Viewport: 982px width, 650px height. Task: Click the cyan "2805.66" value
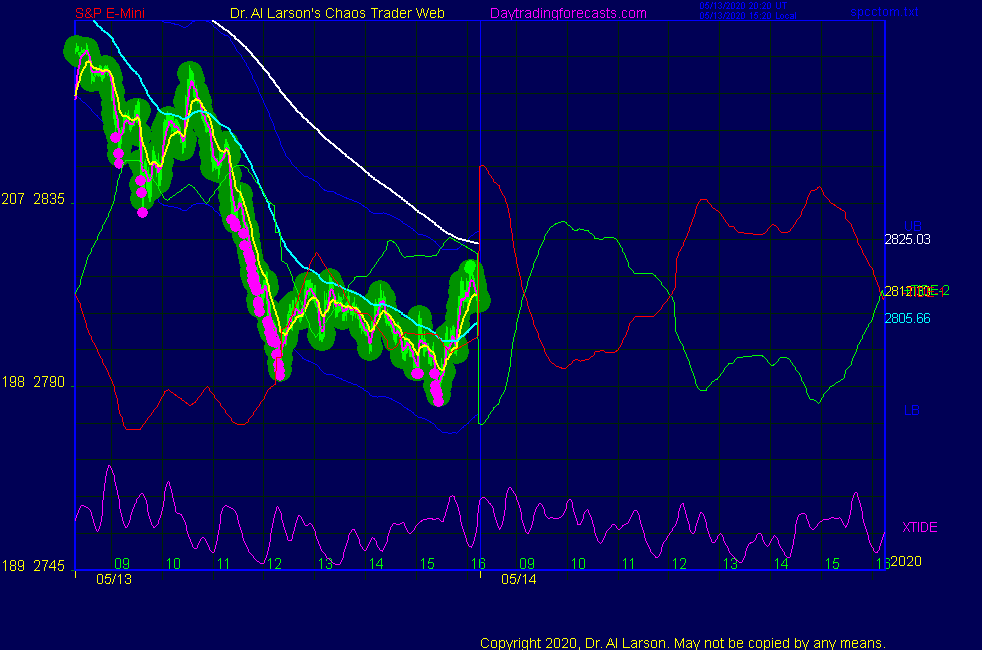pyautogui.click(x=907, y=318)
